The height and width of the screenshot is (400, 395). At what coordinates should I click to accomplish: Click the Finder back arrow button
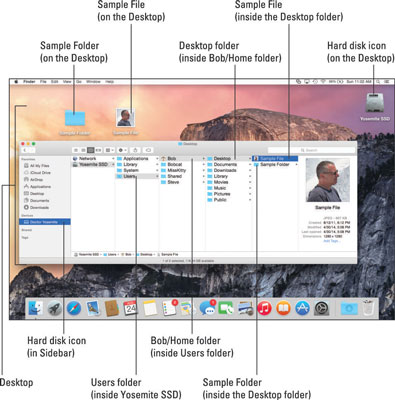pyautogui.click(x=25, y=151)
